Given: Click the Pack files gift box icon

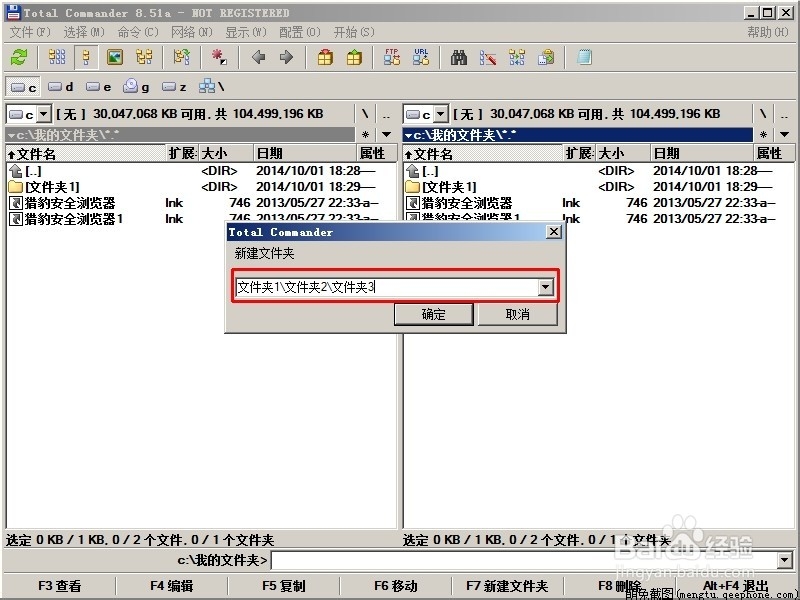Looking at the screenshot, I should coord(326,57).
